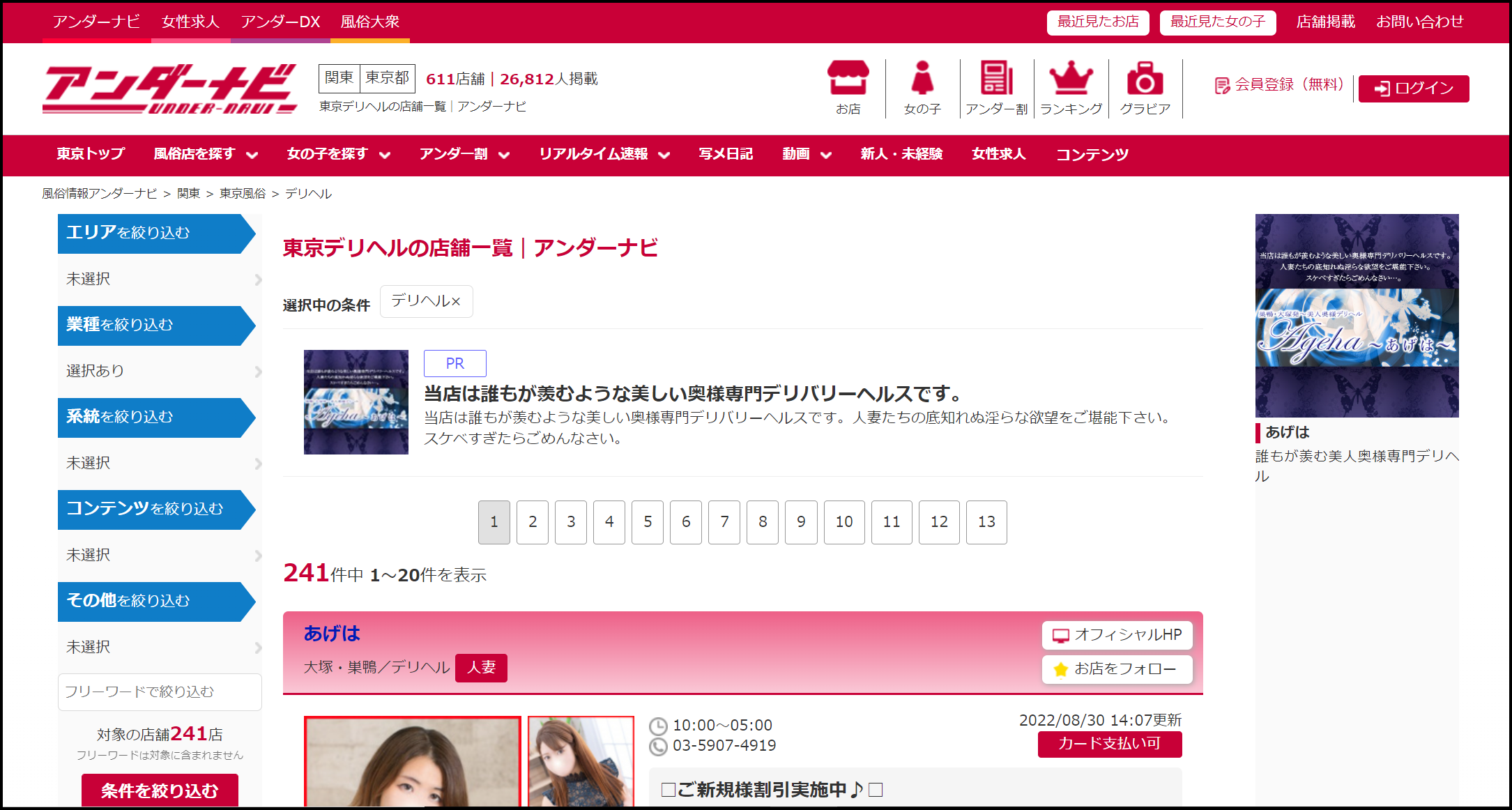Open the お店 shop icon

tap(848, 88)
